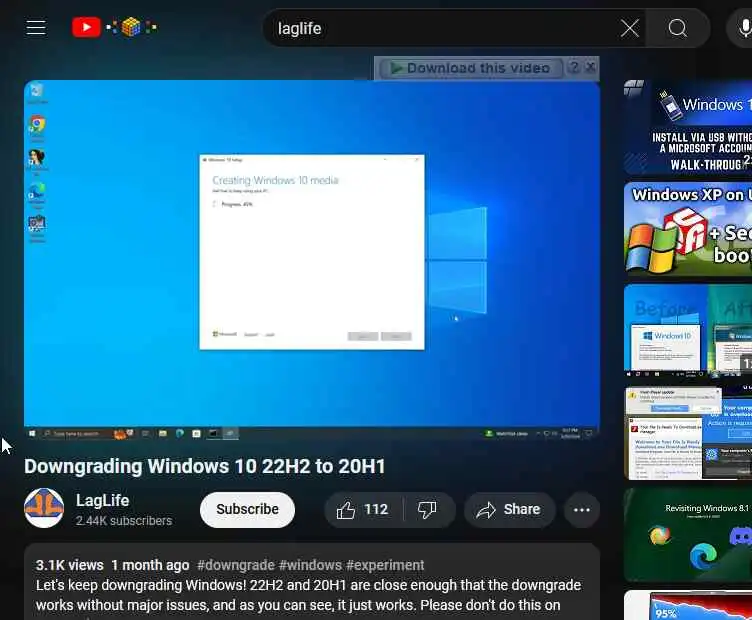Open 'Windows XP on' recommended video thumbnail
Image resolution: width=752 pixels, height=620 pixels.
(688, 229)
